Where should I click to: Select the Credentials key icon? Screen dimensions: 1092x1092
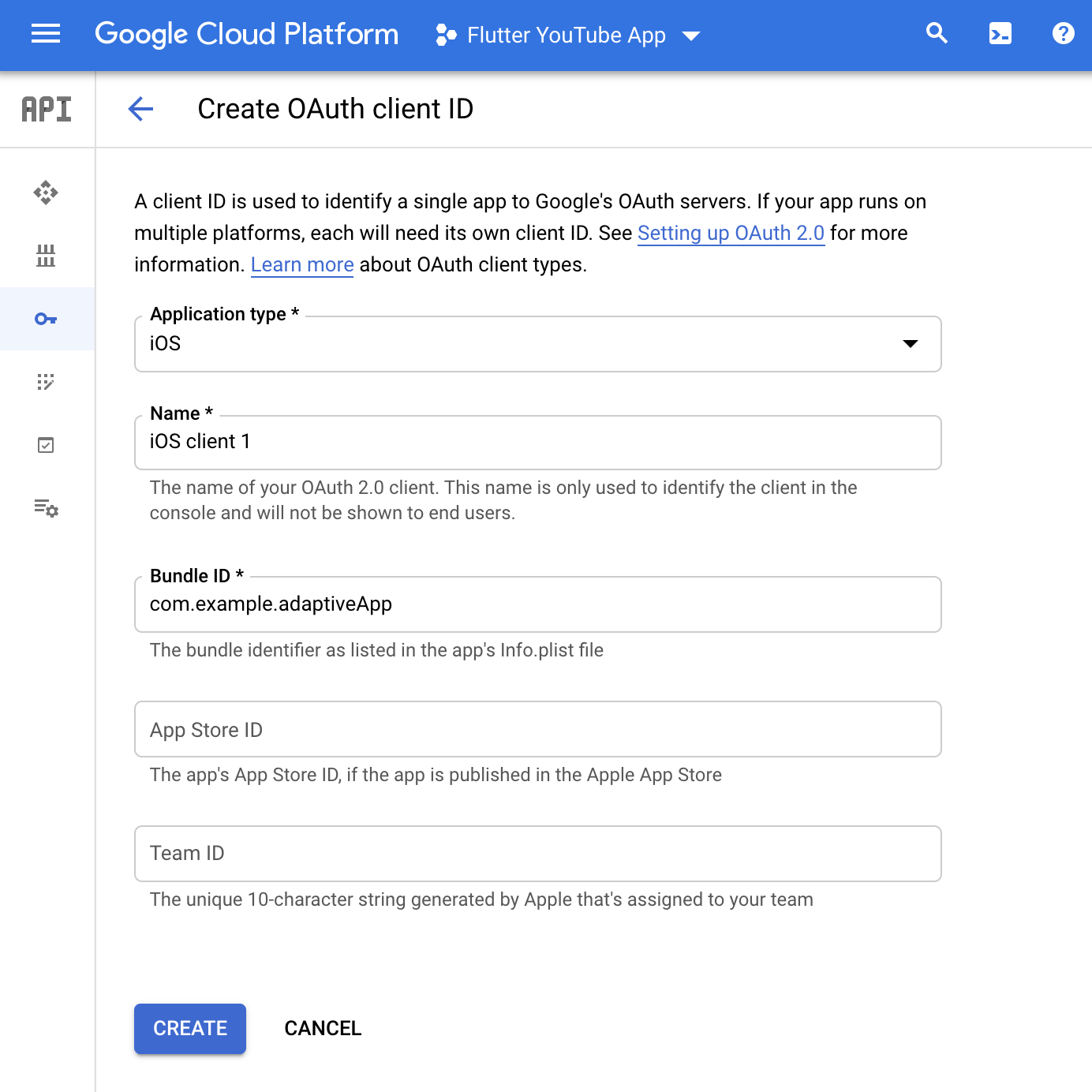46,319
